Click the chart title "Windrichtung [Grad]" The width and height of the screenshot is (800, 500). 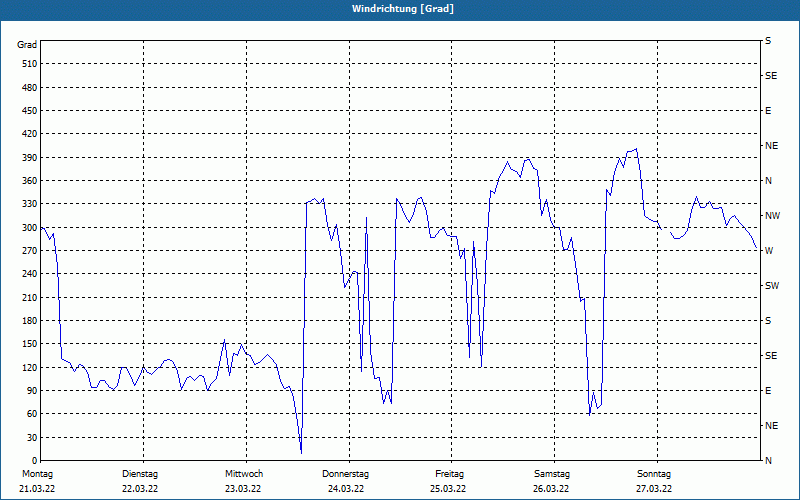click(x=403, y=9)
